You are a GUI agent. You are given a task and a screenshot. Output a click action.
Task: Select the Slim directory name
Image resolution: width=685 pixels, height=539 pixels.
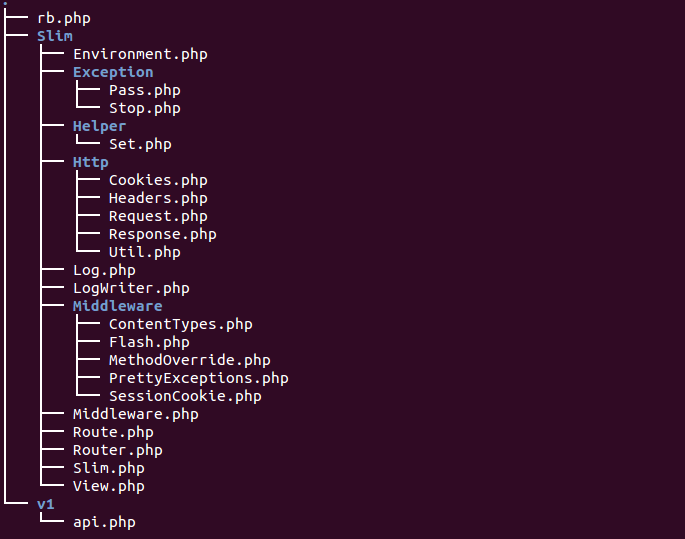click(x=55, y=36)
